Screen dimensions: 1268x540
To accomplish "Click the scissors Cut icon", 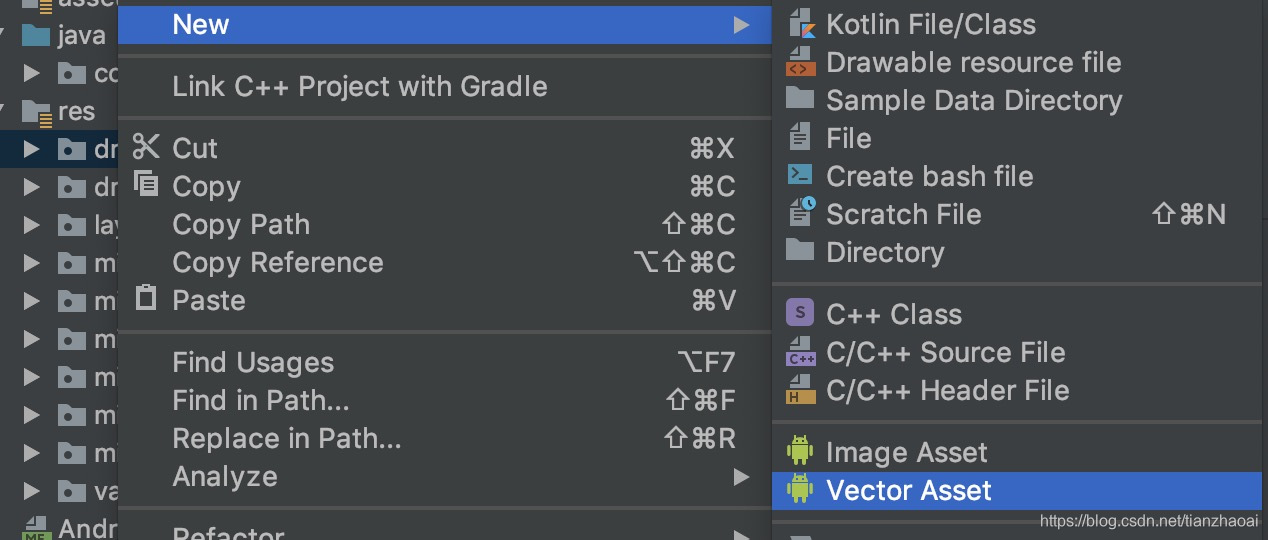I will point(146,148).
